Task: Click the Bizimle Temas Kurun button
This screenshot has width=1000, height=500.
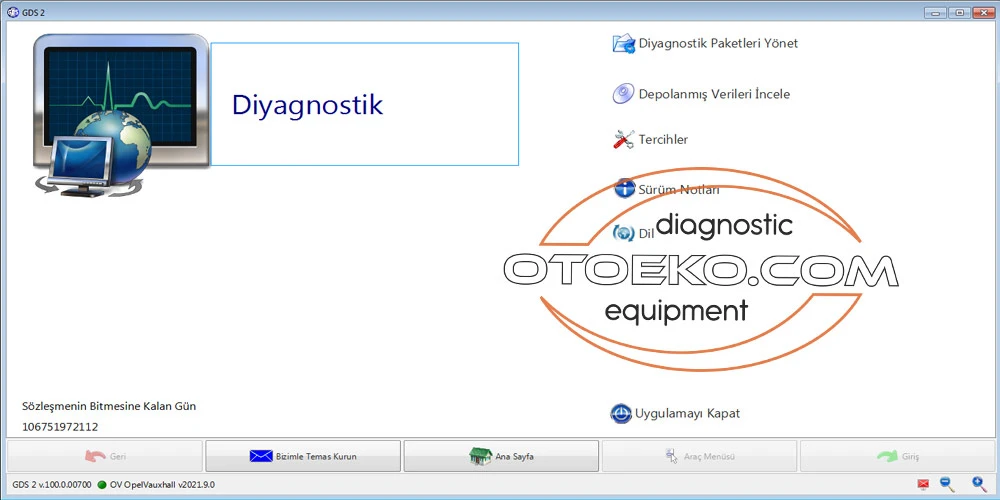Action: point(303,456)
